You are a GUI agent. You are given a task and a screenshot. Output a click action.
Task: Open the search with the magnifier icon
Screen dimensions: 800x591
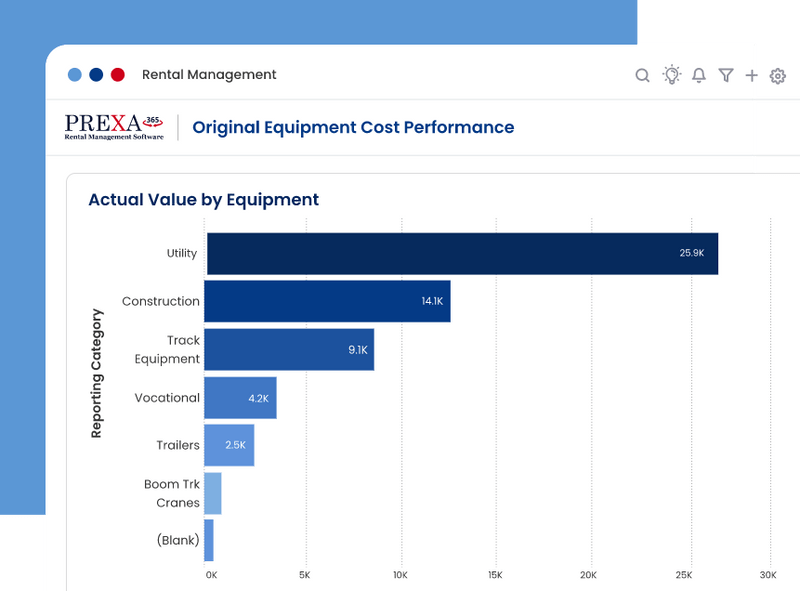(x=643, y=75)
